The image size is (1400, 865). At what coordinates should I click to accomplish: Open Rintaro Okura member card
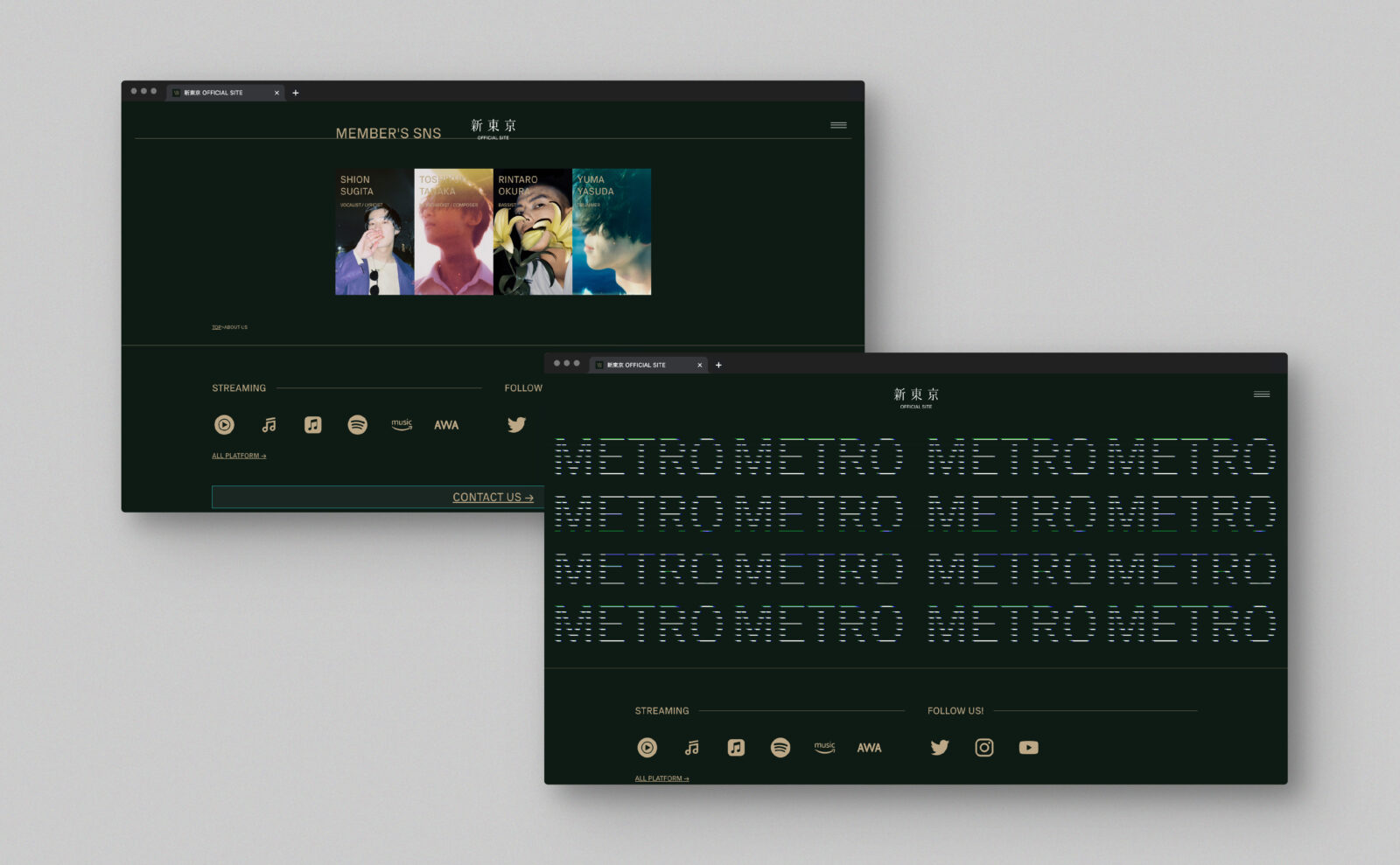533,232
